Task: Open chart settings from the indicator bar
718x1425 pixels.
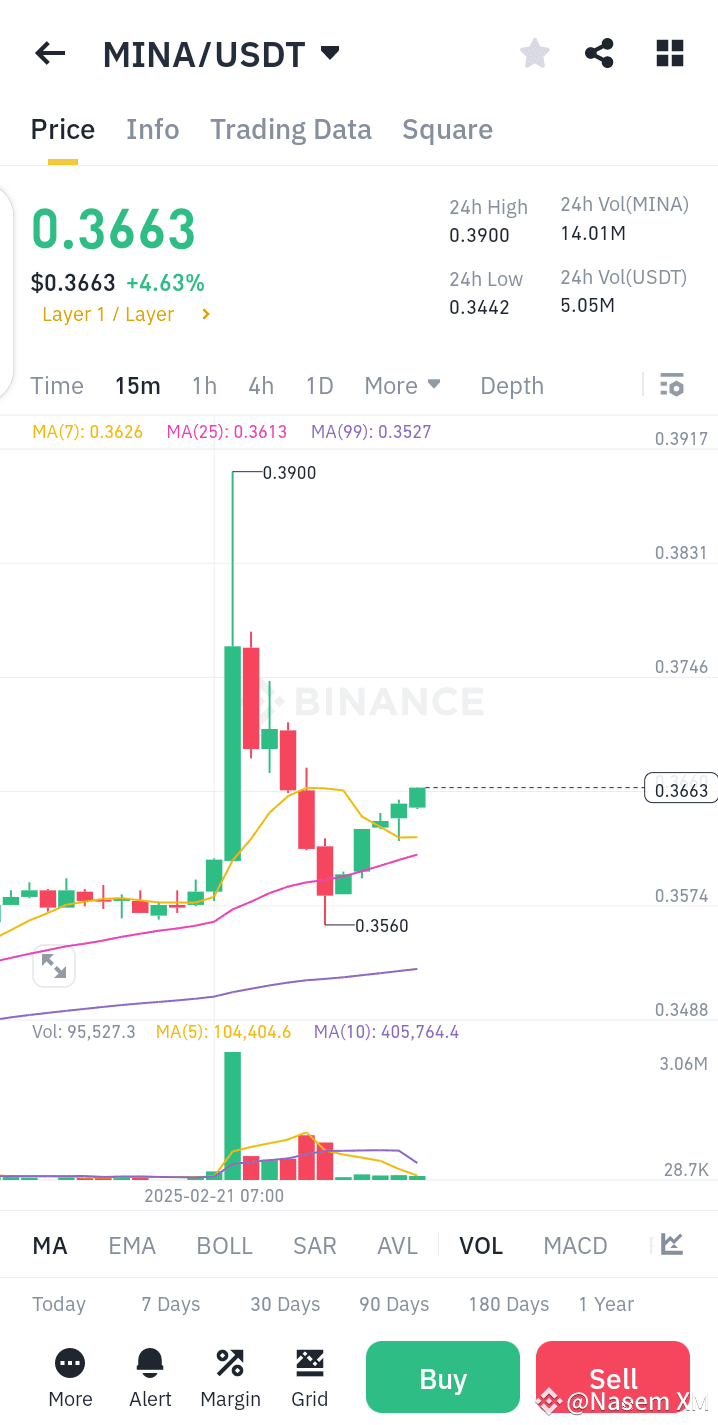Action: click(671, 385)
